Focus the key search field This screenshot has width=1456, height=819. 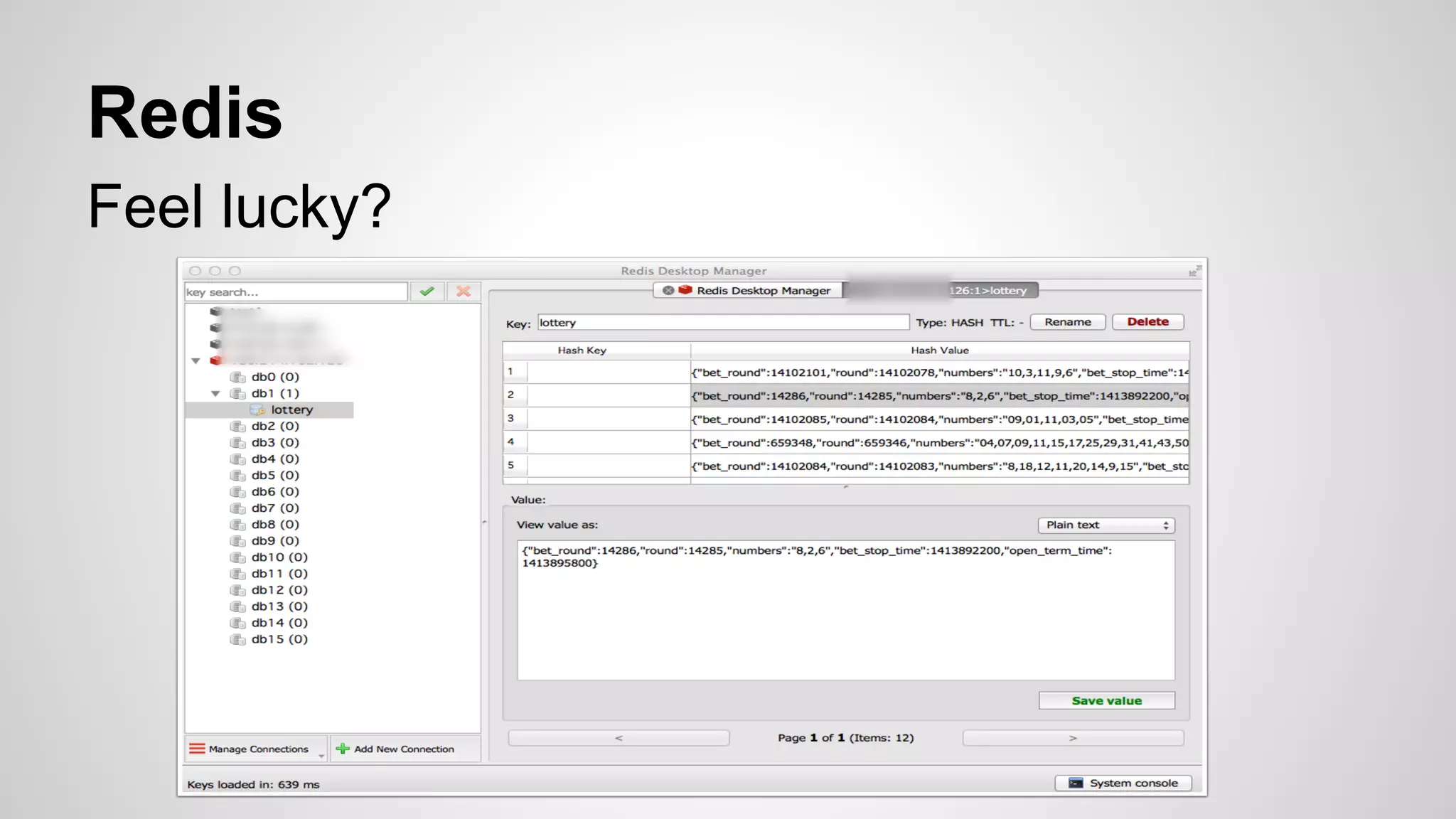[x=296, y=291]
